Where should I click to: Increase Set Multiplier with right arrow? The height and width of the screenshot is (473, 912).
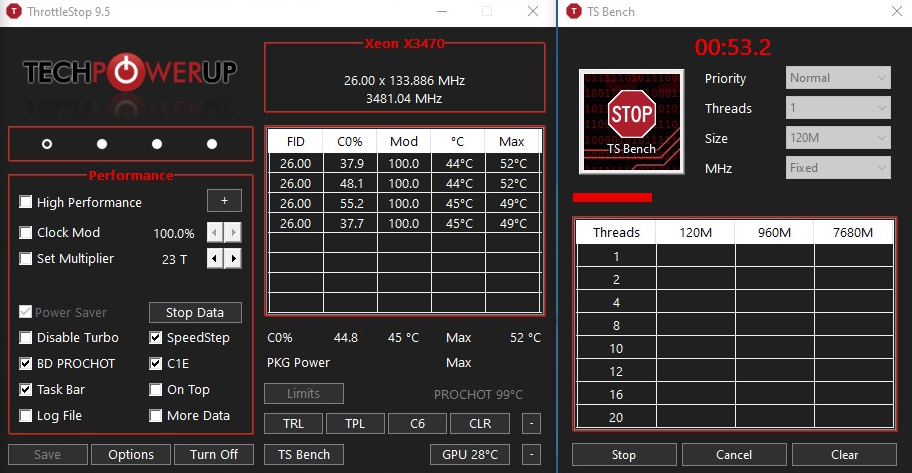[233, 258]
